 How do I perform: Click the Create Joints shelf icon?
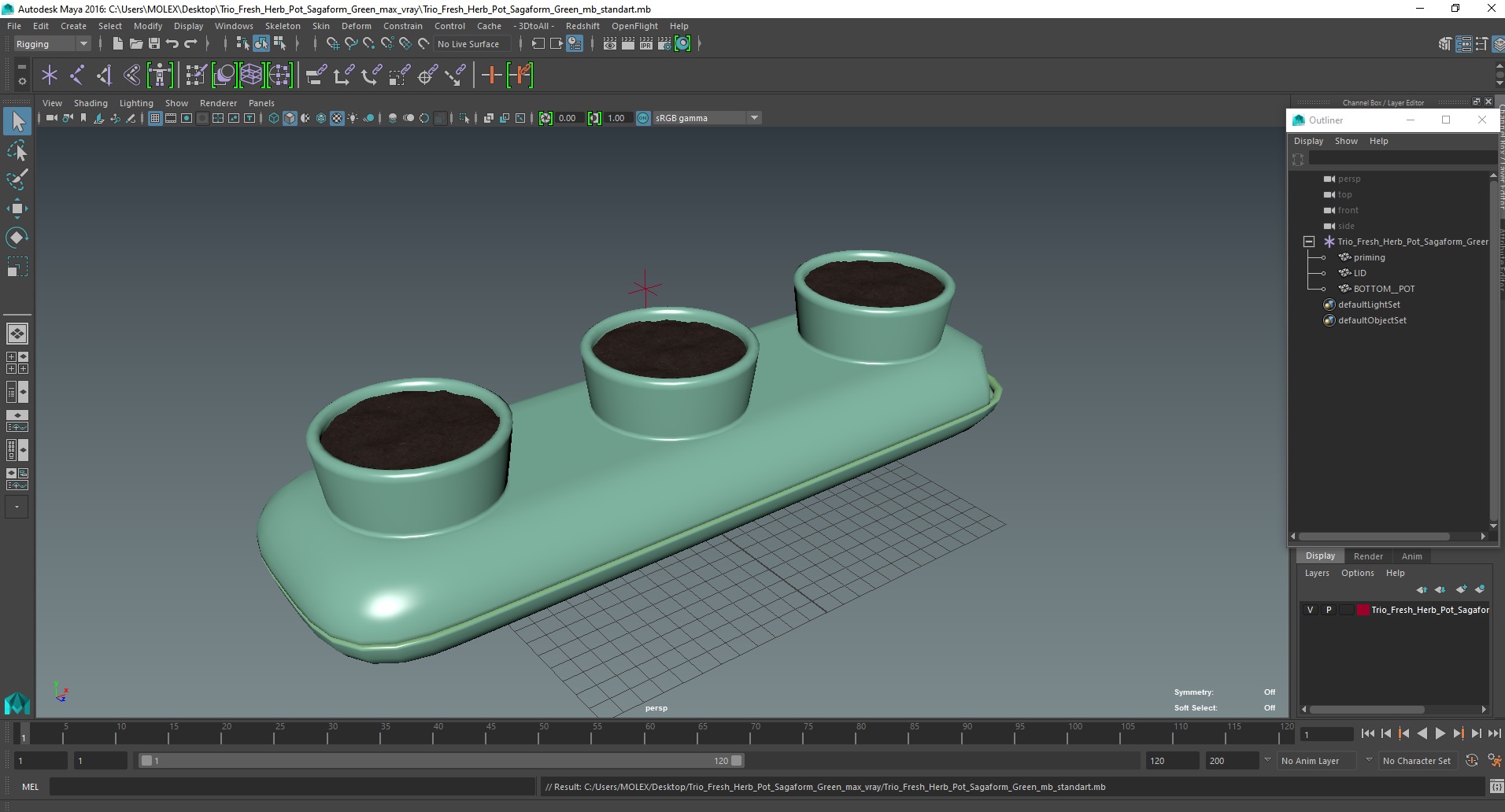77,76
